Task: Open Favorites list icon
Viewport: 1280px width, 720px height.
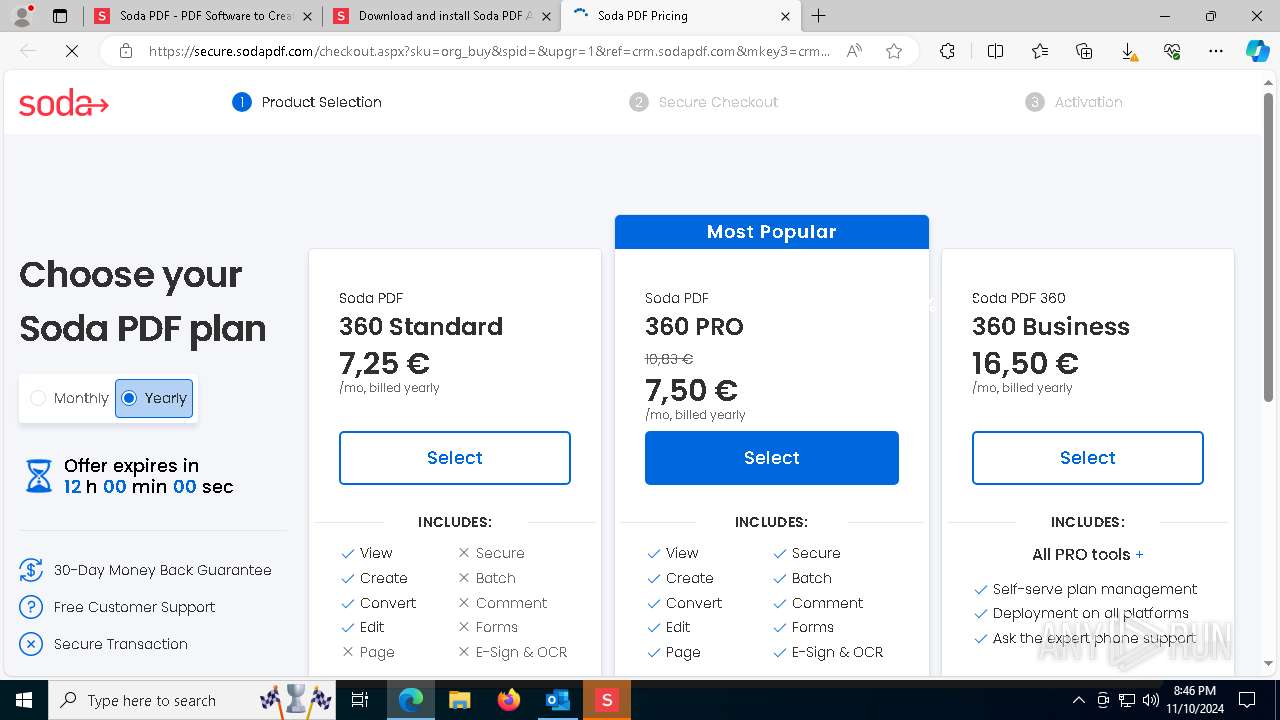Action: point(1040,52)
